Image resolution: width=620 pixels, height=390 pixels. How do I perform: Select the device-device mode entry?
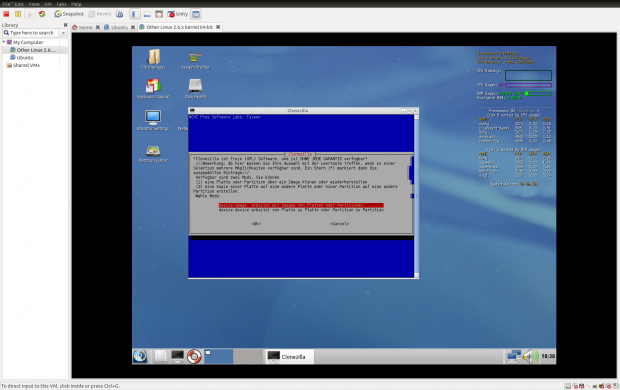coord(301,210)
